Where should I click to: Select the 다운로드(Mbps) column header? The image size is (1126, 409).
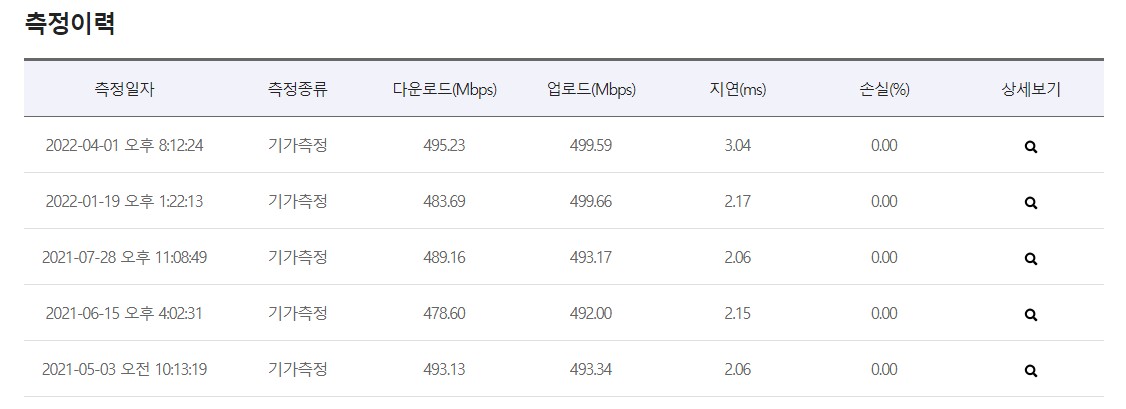(444, 89)
